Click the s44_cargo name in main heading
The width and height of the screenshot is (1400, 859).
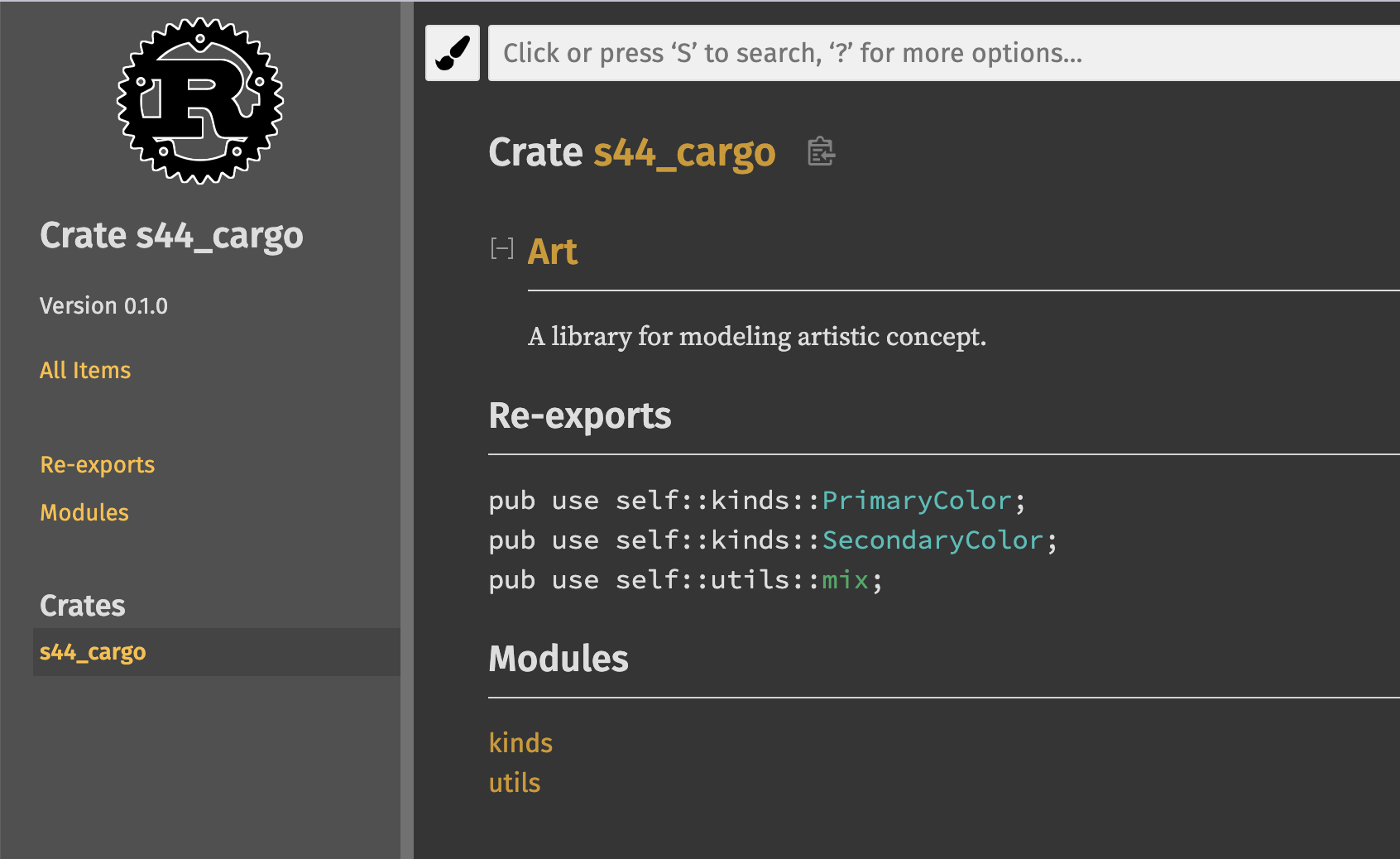click(684, 152)
